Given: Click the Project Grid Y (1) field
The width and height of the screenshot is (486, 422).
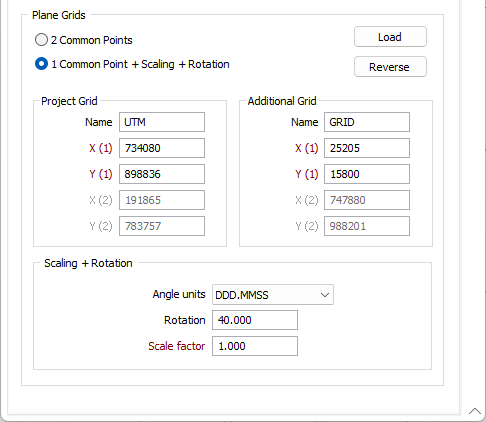Looking at the screenshot, I should (x=162, y=174).
